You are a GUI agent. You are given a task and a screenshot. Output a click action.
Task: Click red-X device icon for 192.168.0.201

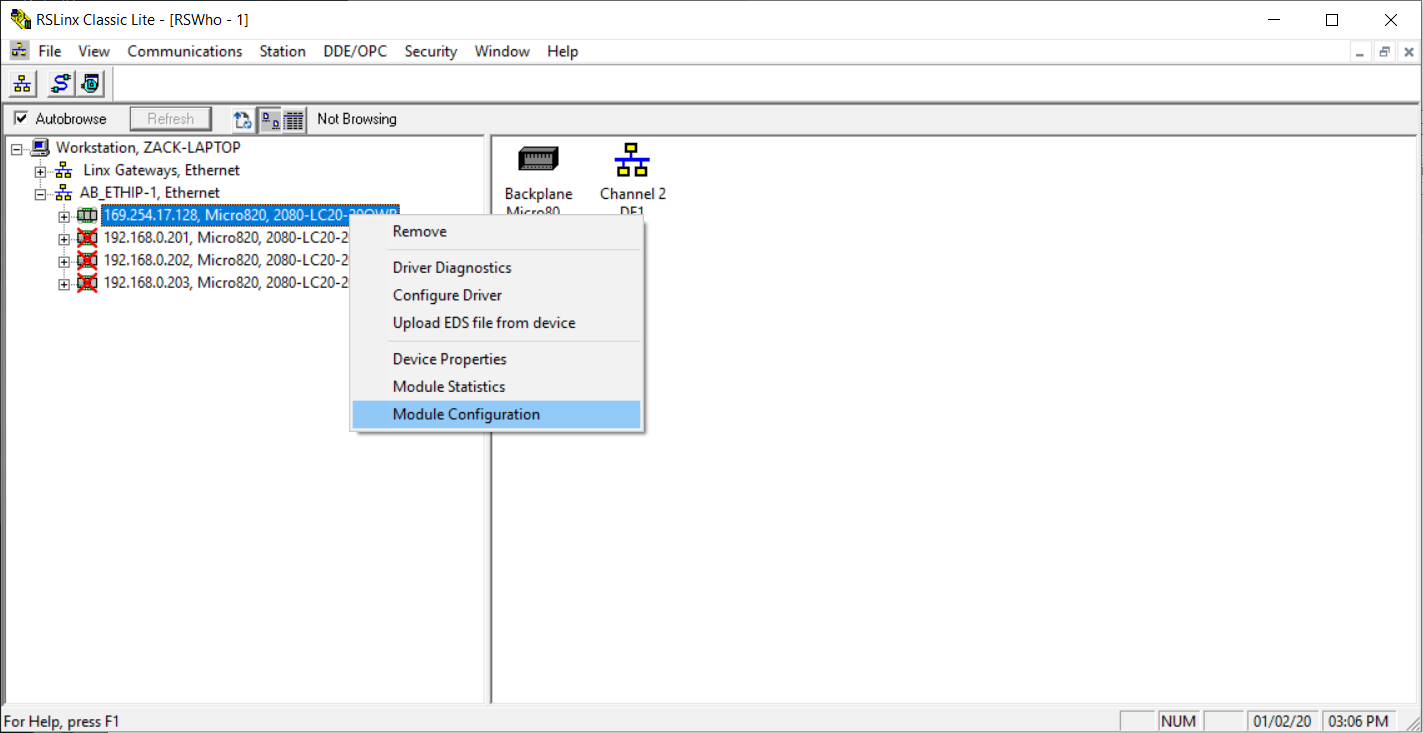click(87, 238)
